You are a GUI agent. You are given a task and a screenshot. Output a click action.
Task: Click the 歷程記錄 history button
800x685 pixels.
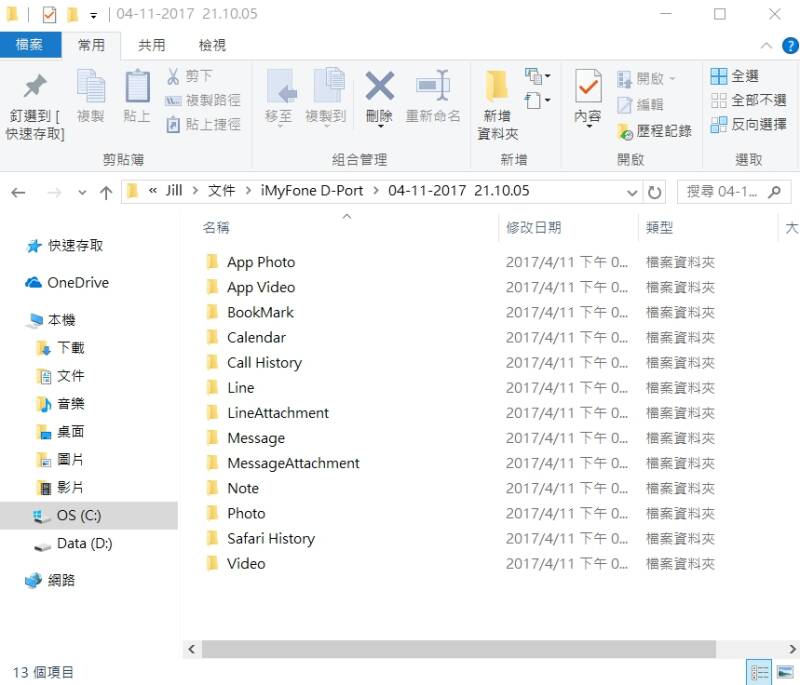click(x=654, y=131)
